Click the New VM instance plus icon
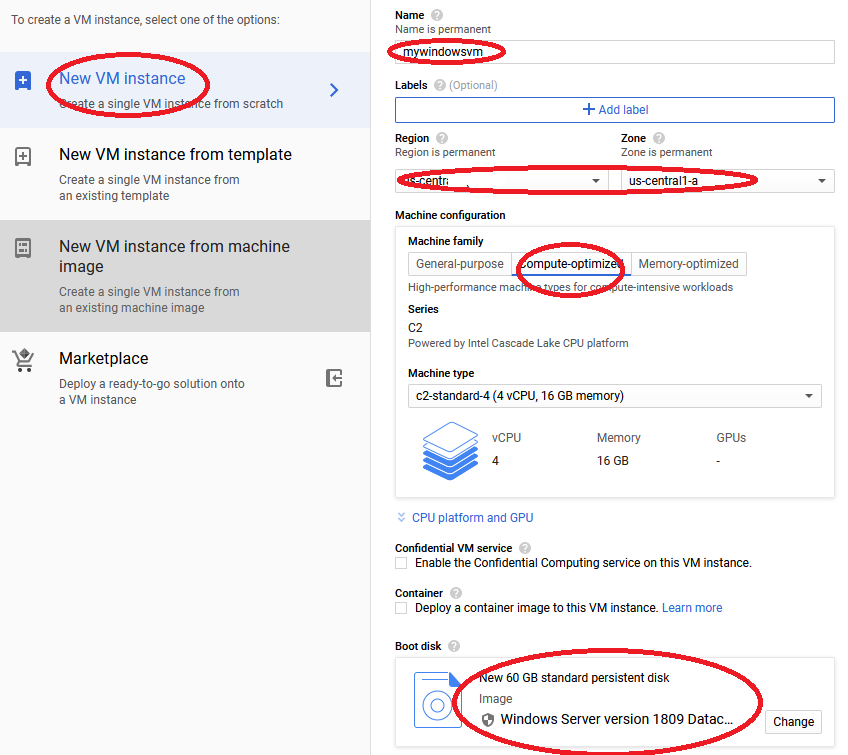This screenshot has width=848, height=755. coord(23,81)
